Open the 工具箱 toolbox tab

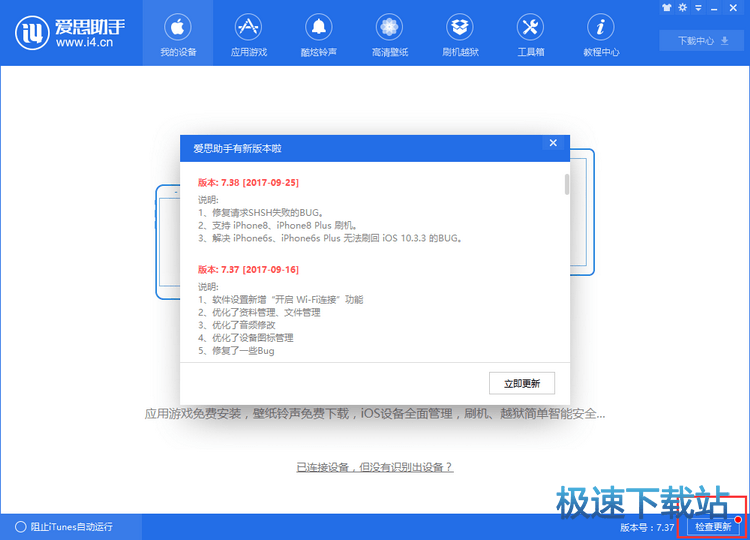tap(530, 33)
